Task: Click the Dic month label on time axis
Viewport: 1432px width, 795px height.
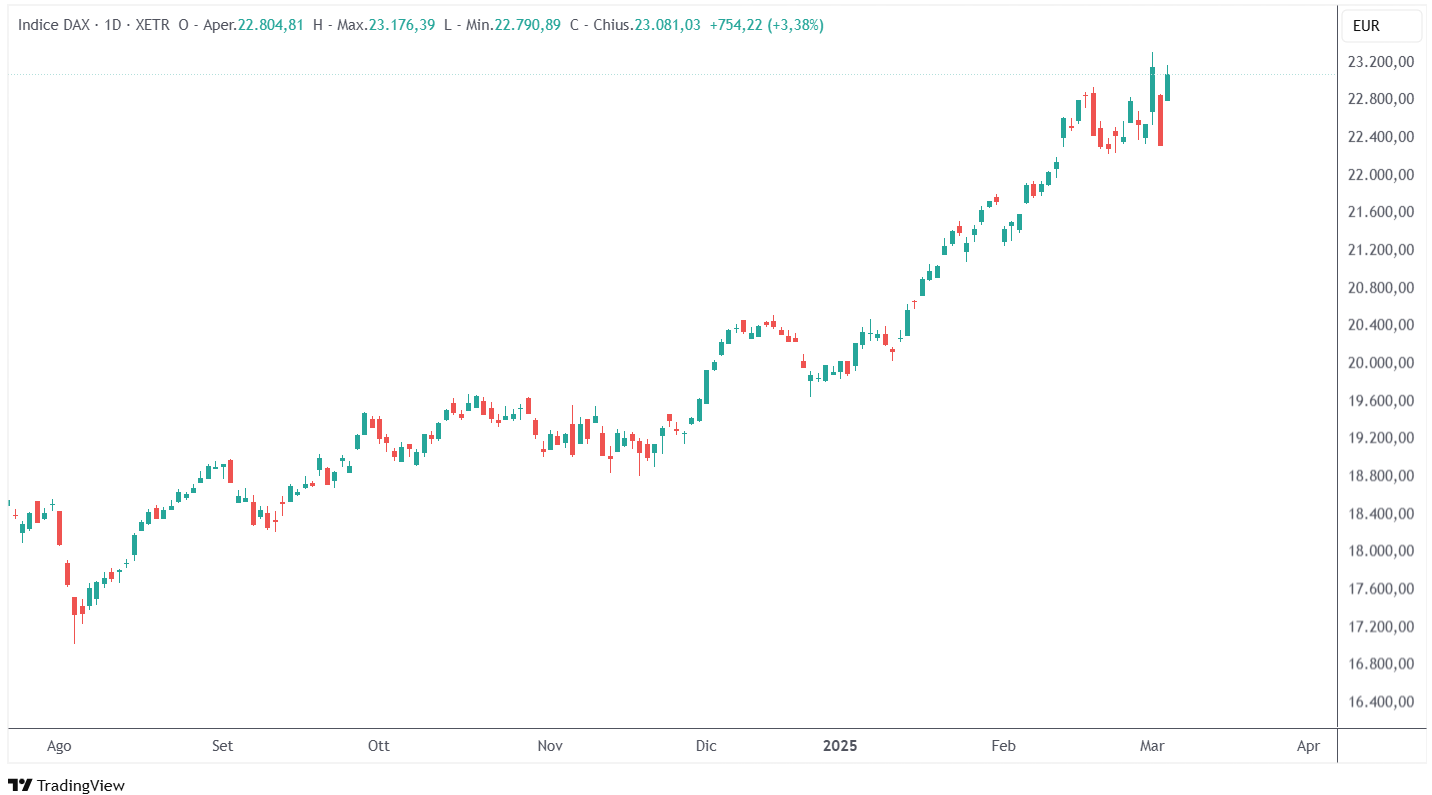Action: coord(706,746)
